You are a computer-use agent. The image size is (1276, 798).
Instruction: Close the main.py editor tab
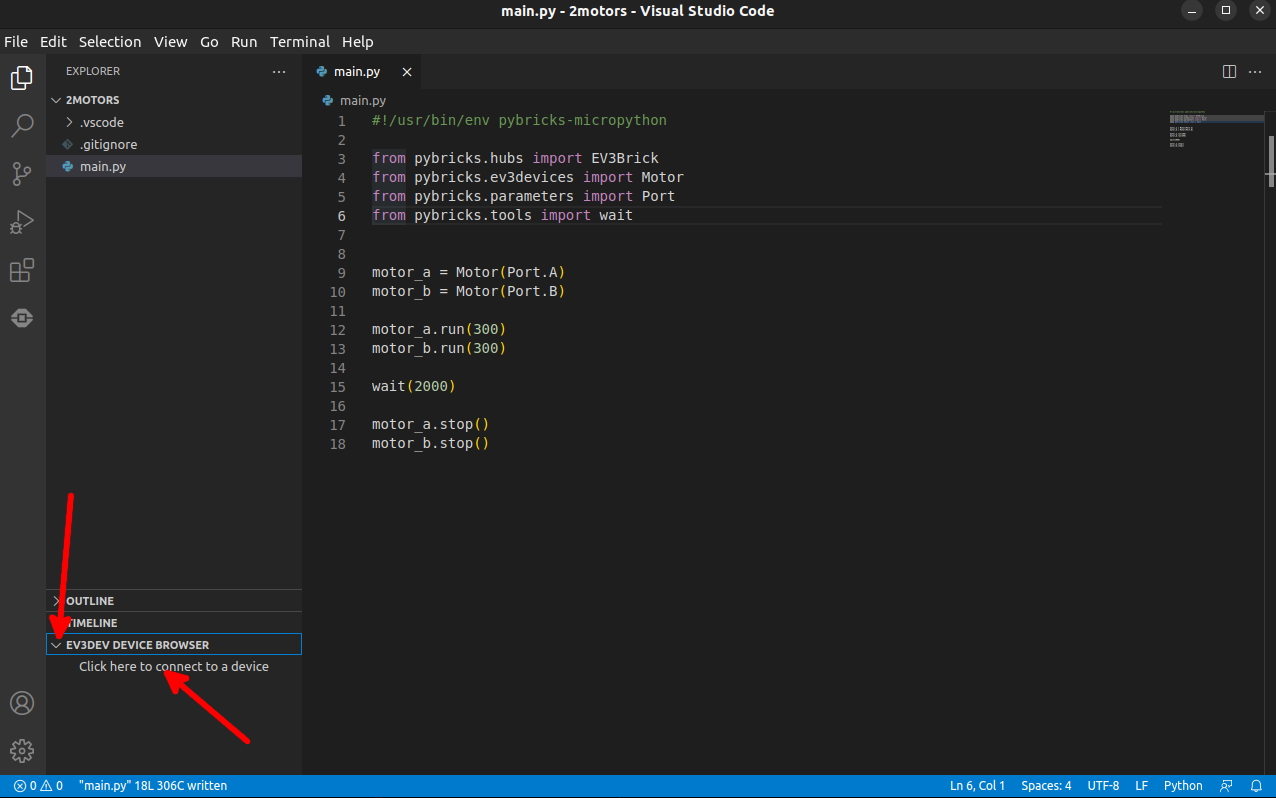406,72
